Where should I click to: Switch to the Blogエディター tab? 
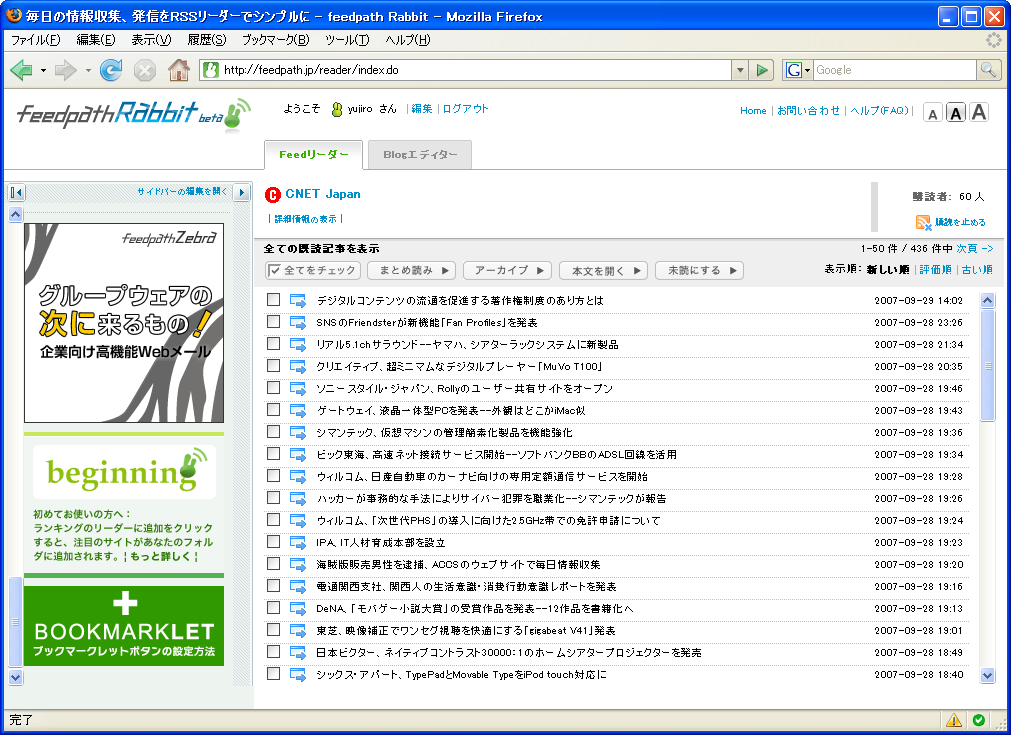coord(420,155)
